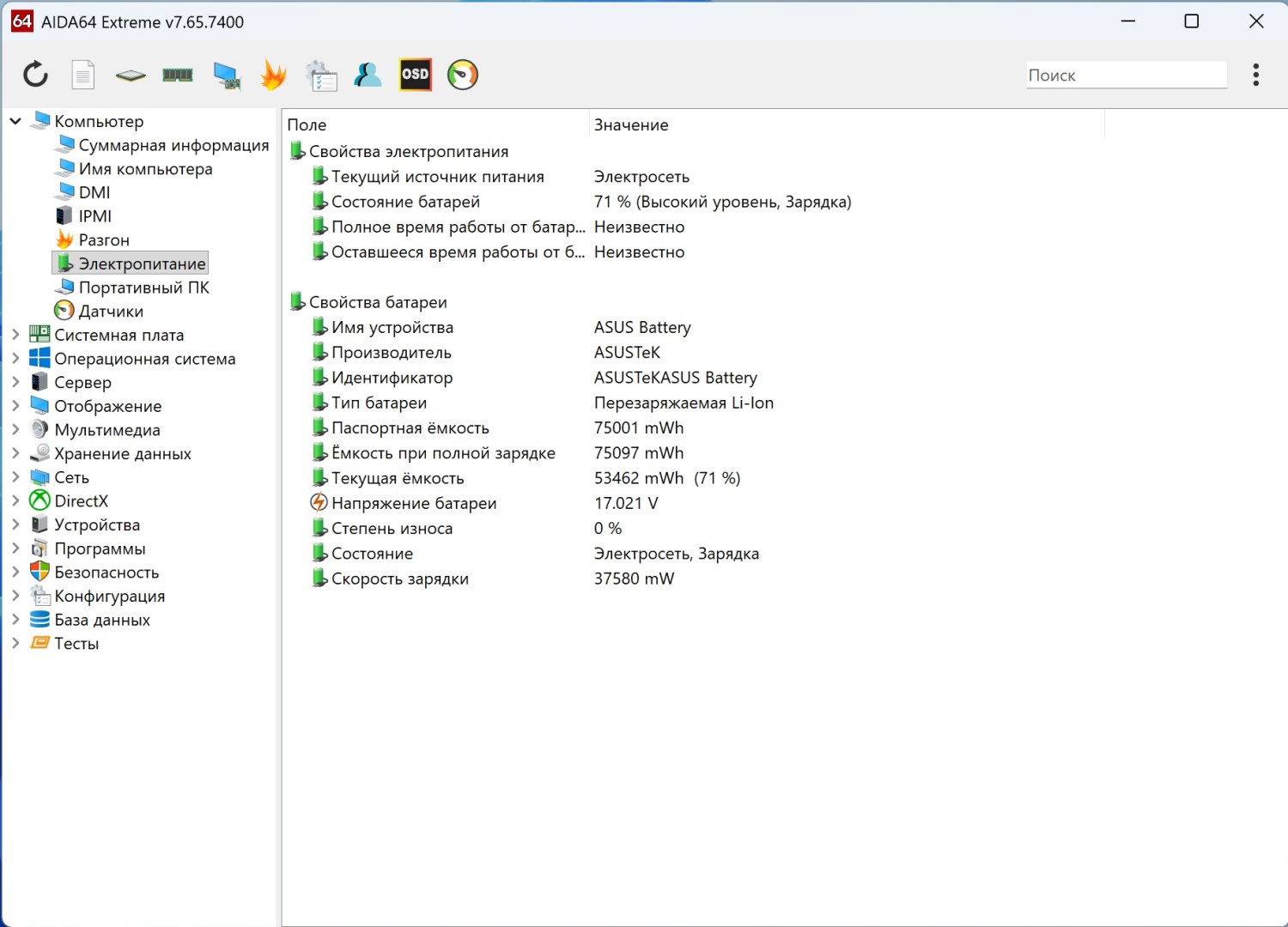Click the Поле column header

[307, 125]
